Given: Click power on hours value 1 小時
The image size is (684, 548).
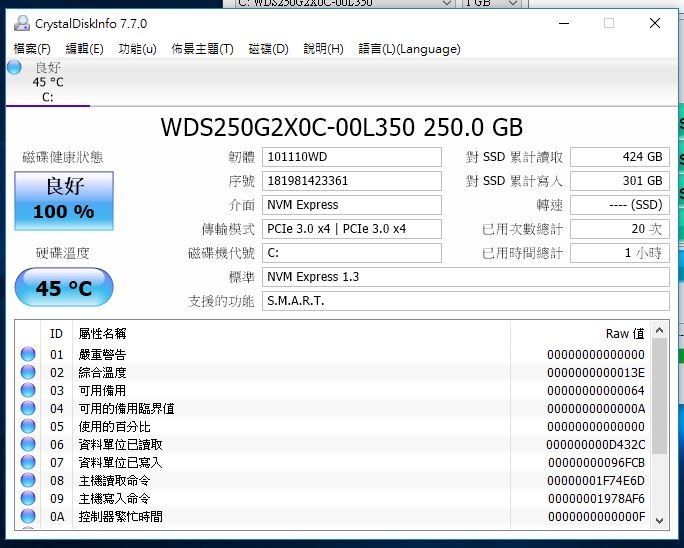Looking at the screenshot, I should point(620,253).
